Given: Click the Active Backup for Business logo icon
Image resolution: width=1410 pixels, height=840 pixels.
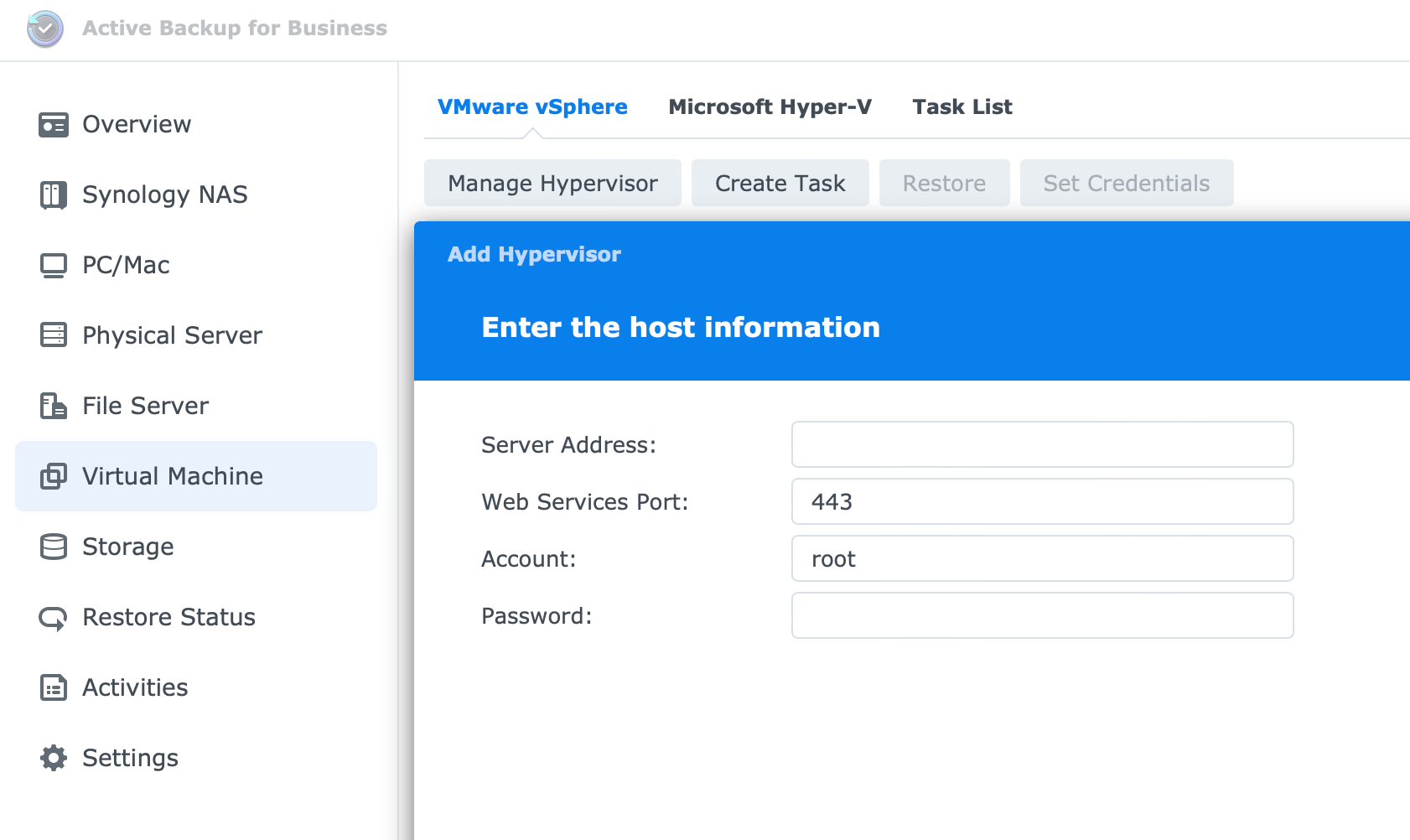Looking at the screenshot, I should point(45,29).
